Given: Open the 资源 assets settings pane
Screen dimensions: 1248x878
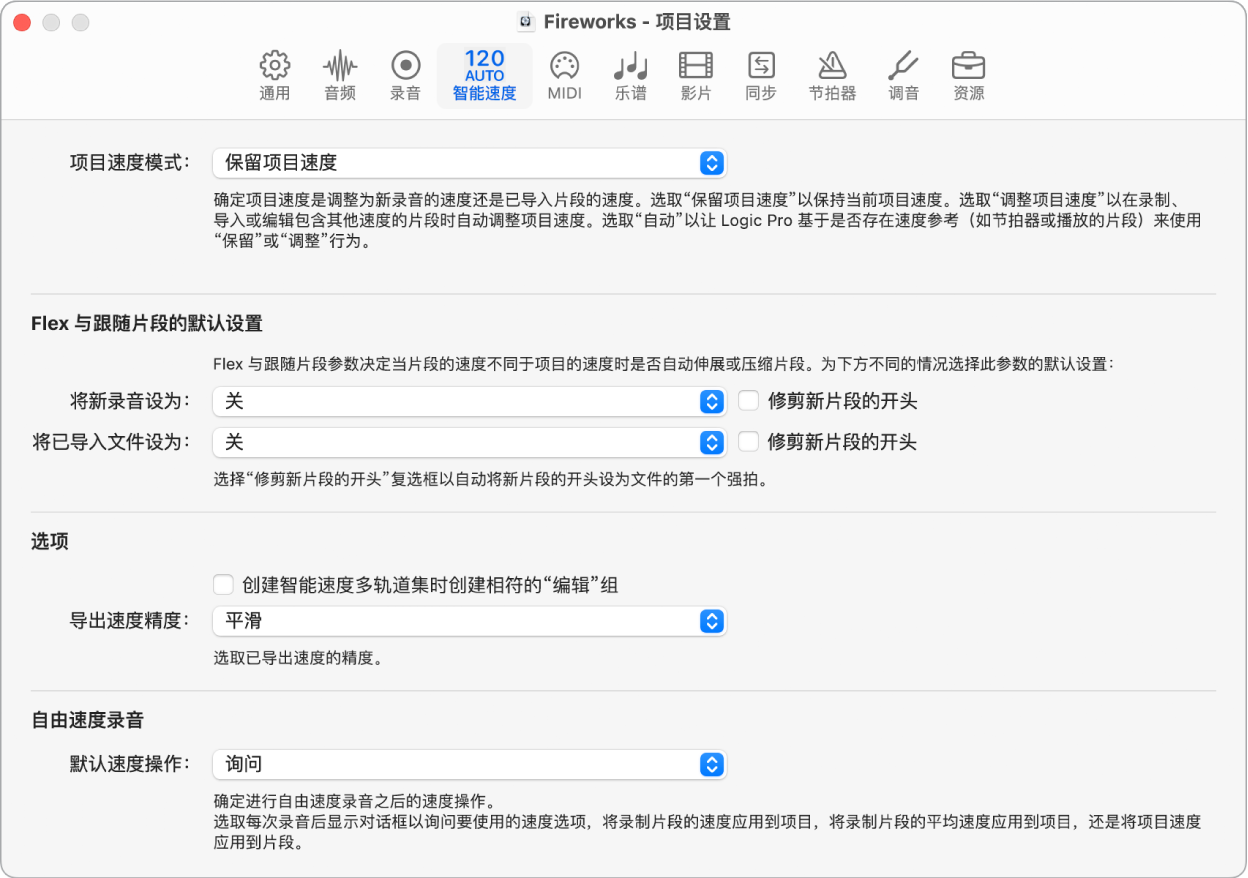Looking at the screenshot, I should tap(968, 77).
